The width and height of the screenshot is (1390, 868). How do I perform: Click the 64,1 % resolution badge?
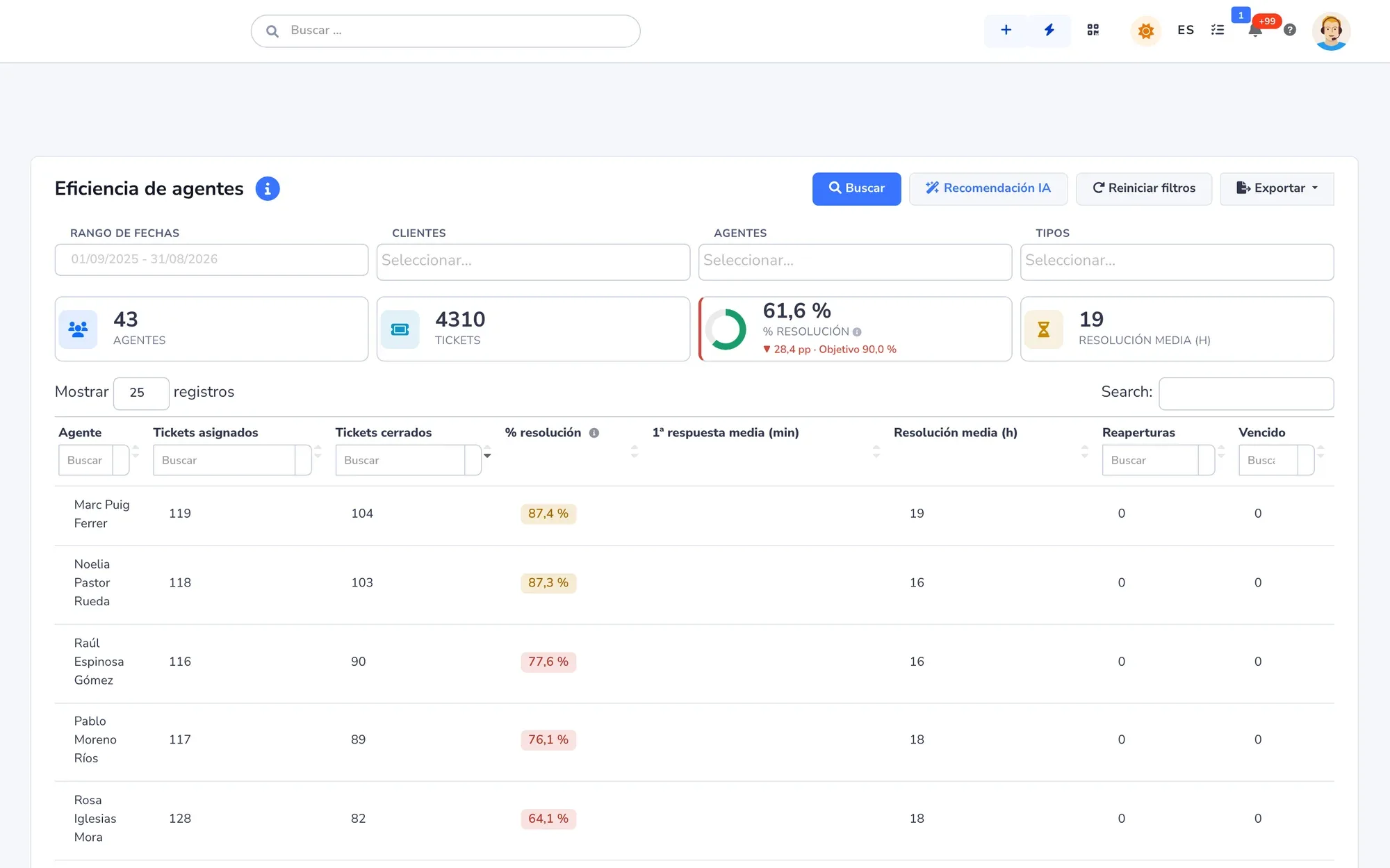548,819
